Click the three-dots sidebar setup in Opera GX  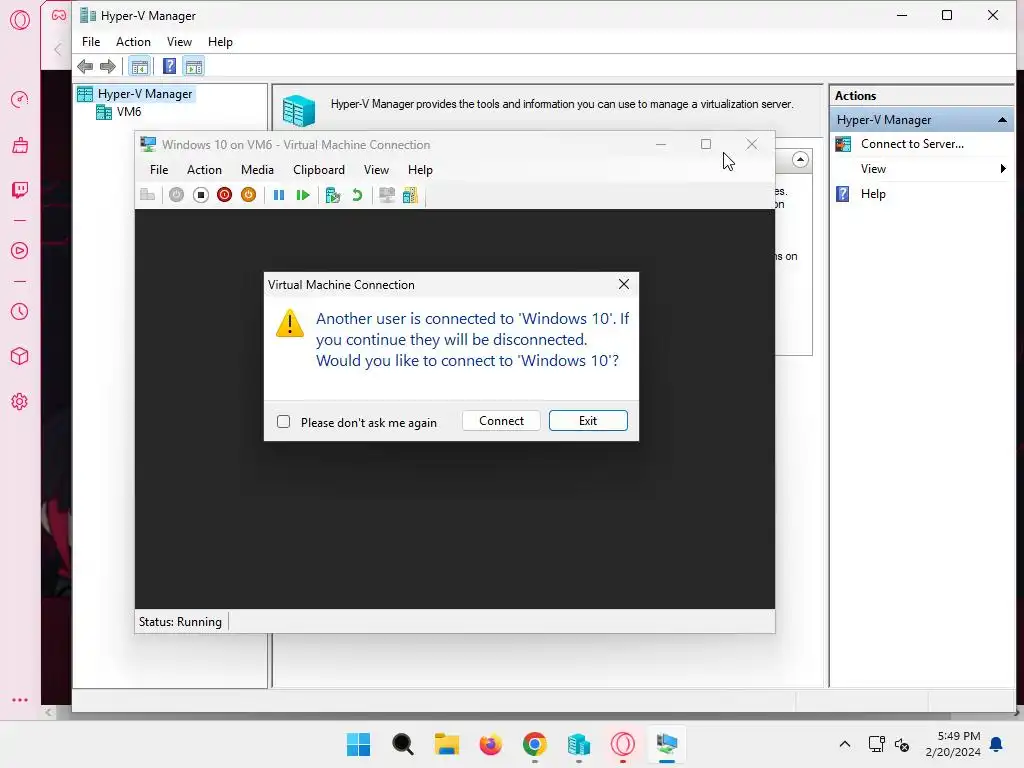click(20, 700)
